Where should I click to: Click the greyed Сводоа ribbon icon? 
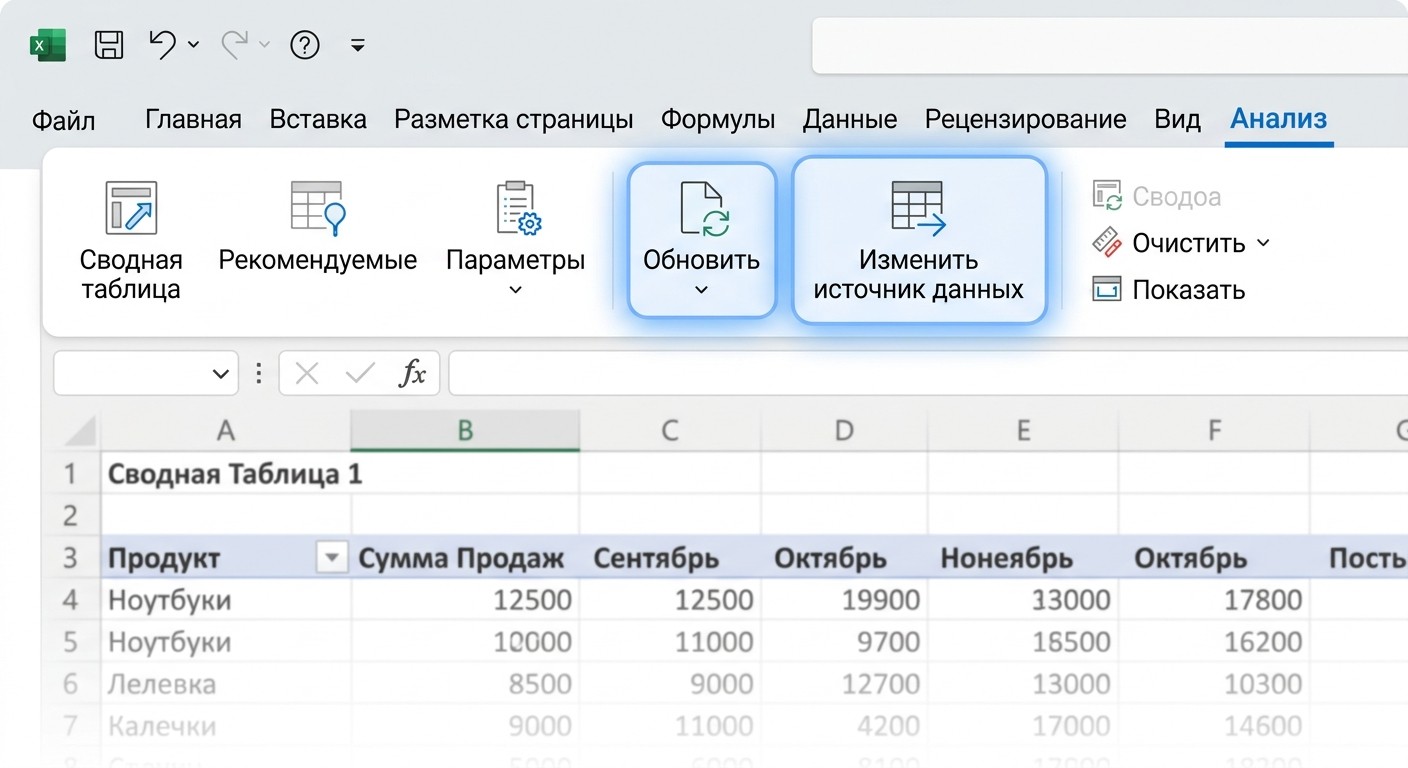(x=1107, y=196)
